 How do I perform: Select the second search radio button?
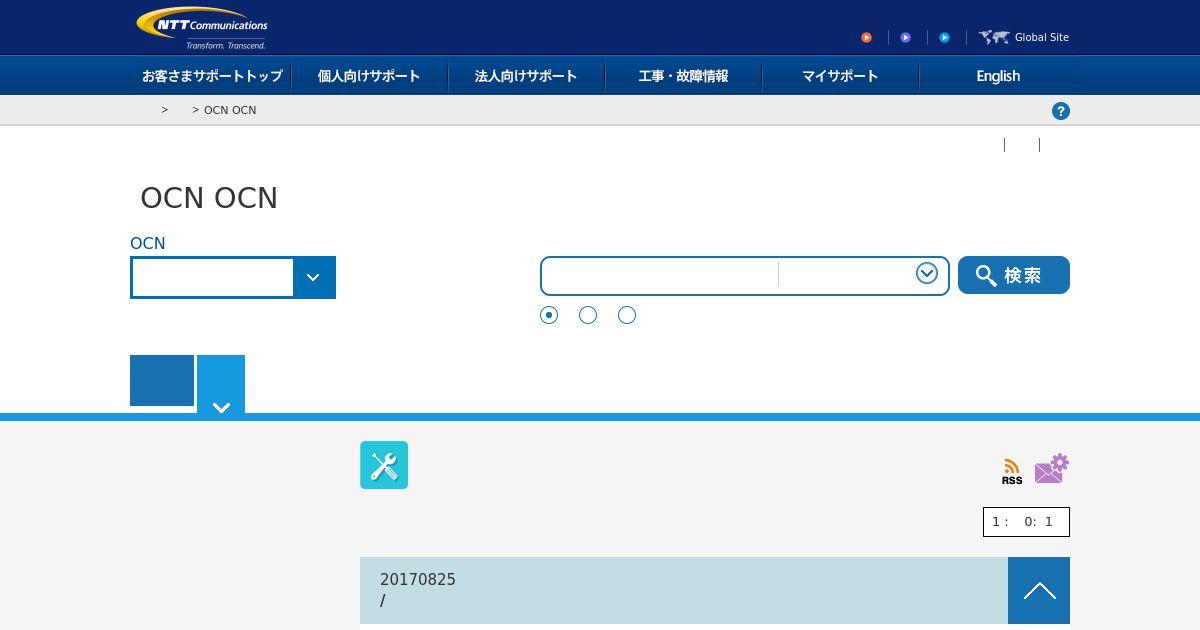coord(588,315)
